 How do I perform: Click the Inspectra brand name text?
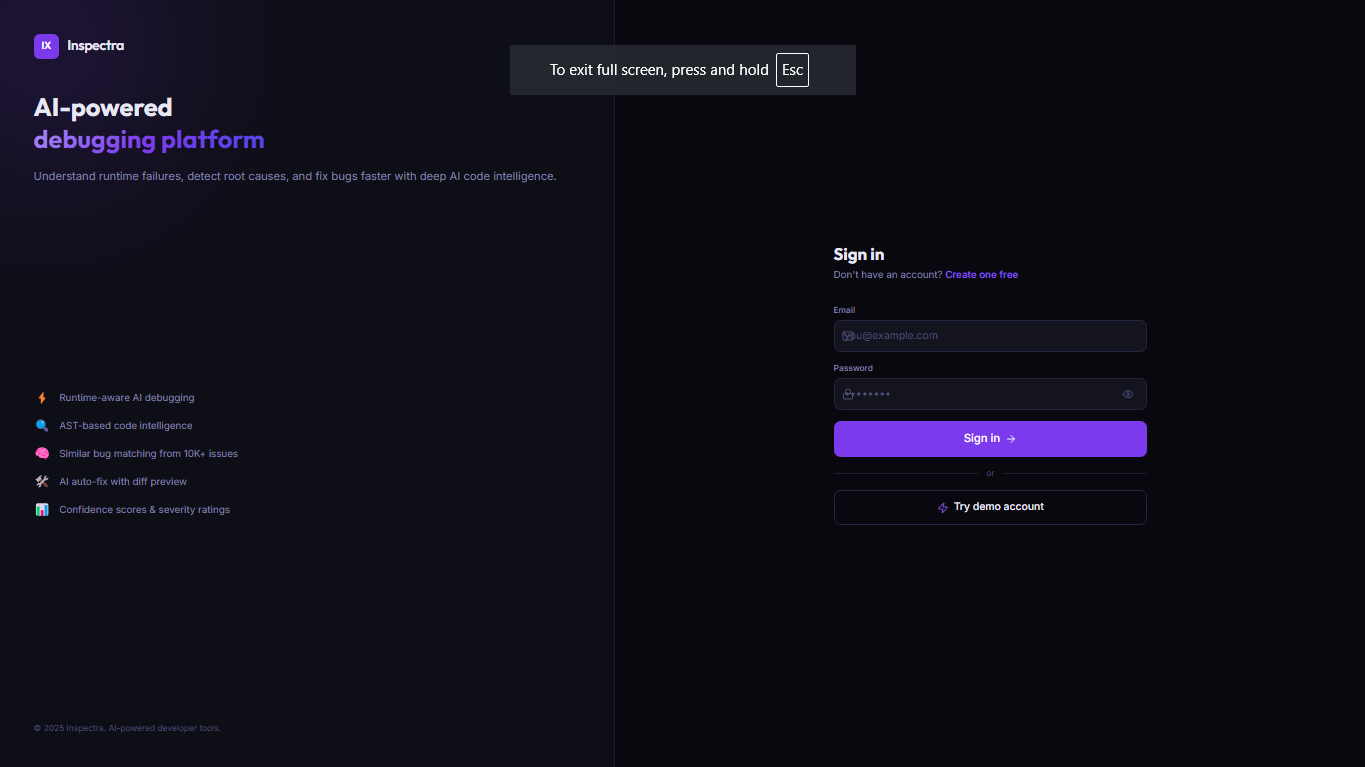coord(96,46)
